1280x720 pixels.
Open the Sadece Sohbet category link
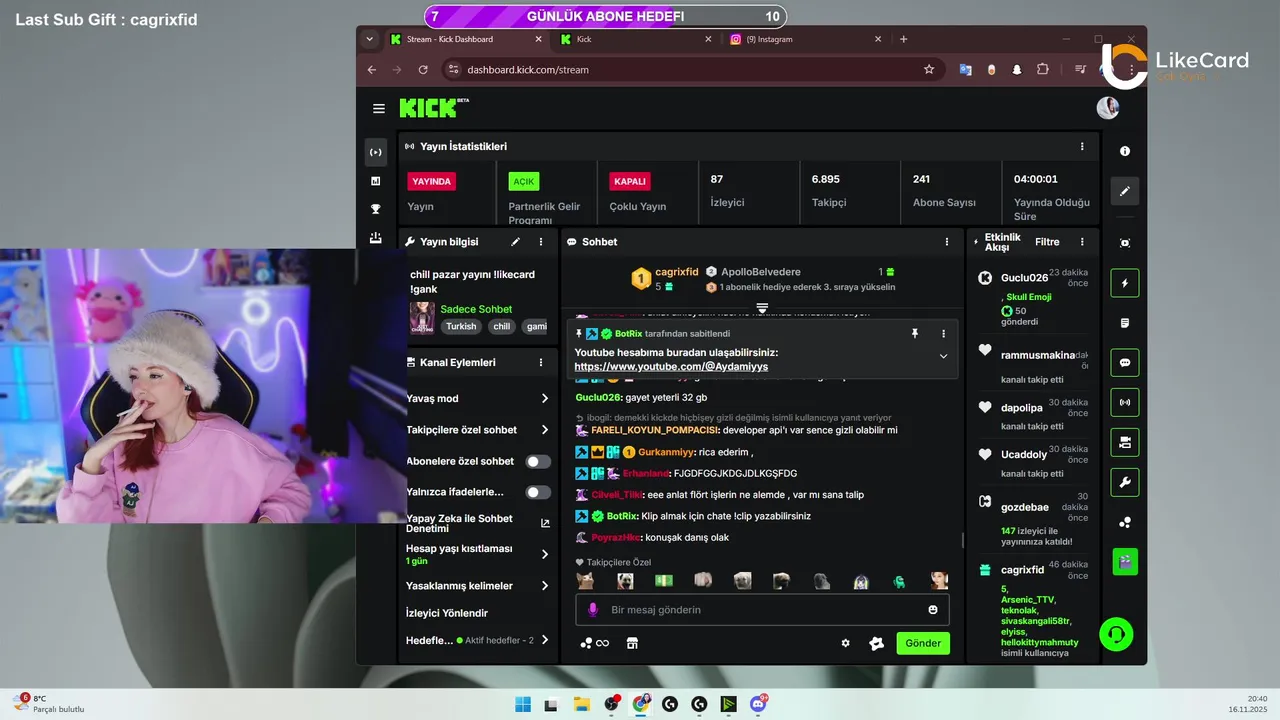476,309
